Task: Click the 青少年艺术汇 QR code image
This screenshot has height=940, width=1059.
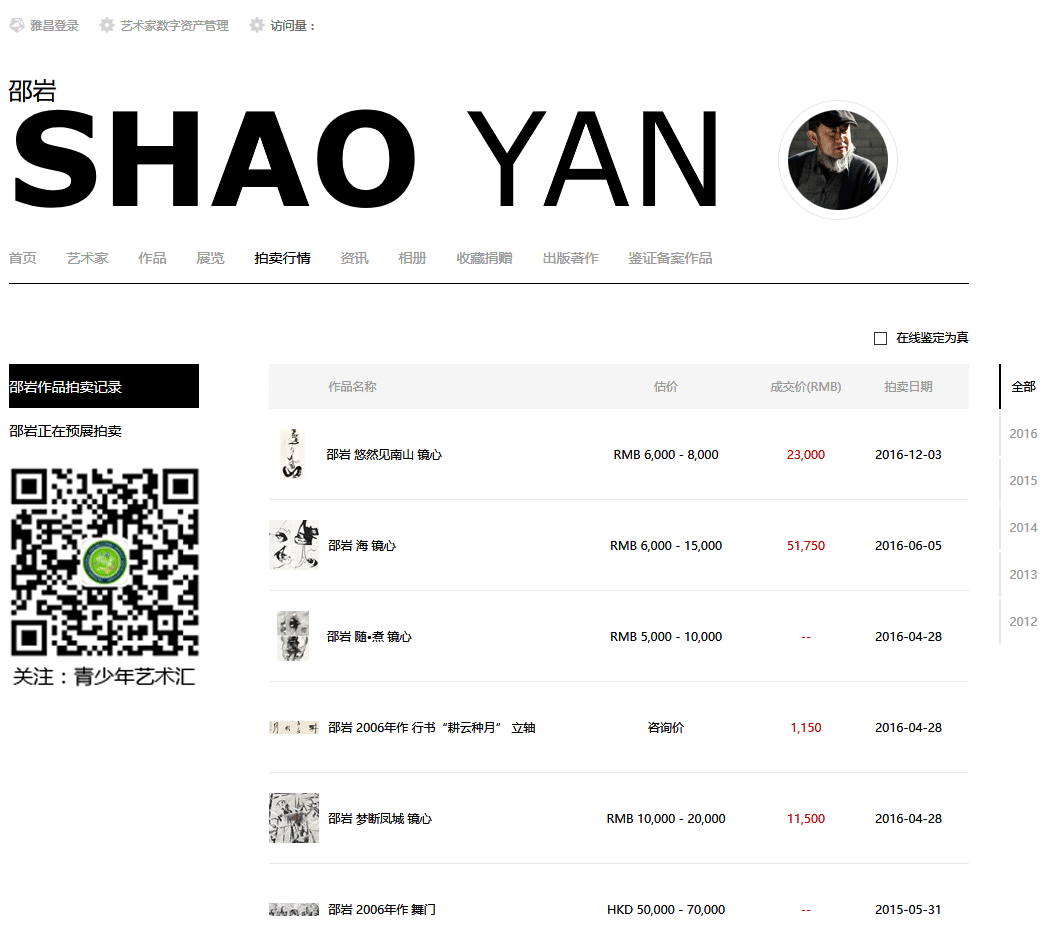Action: click(105, 562)
